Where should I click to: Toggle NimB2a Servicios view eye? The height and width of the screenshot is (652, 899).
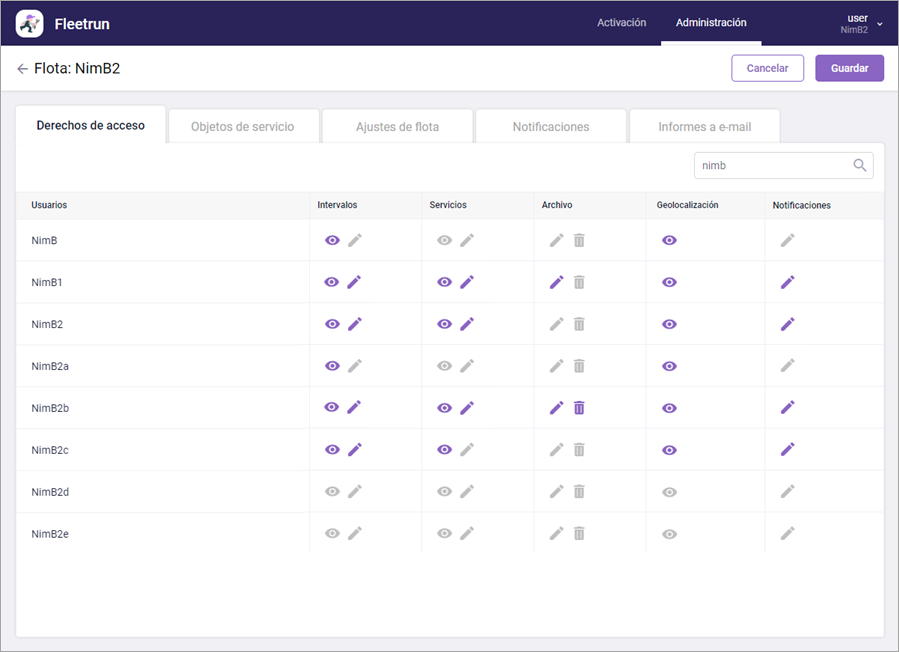444,366
